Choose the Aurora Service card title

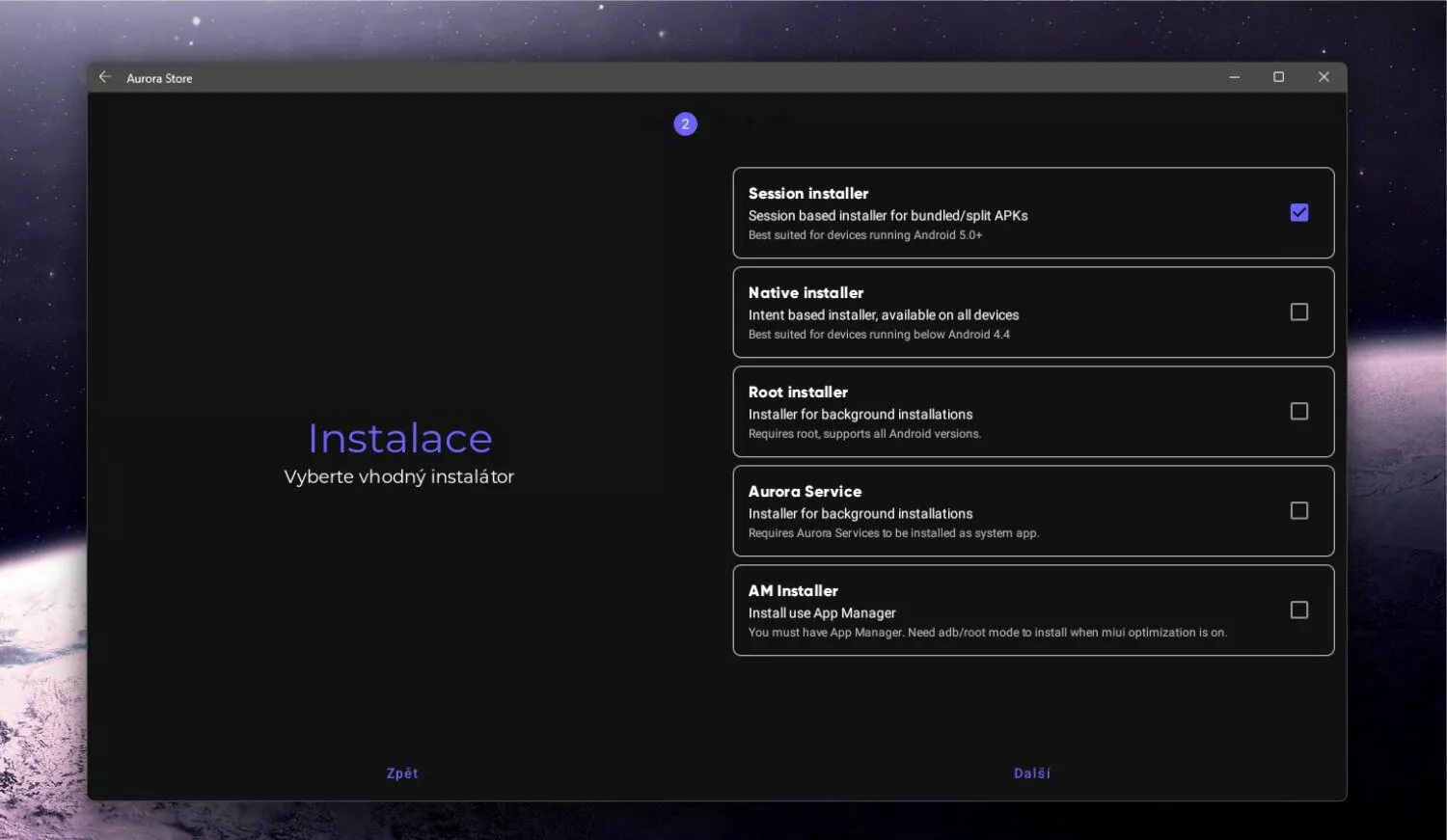pyautogui.click(x=805, y=491)
